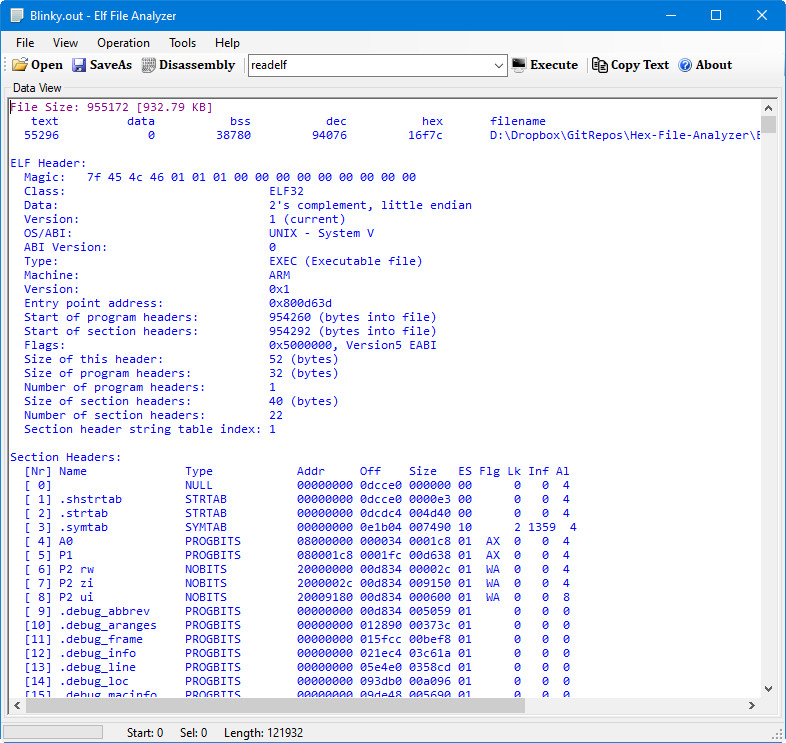Viewport: 786px width, 743px height.
Task: Click the progress bar in the status bar
Action: 53,732
